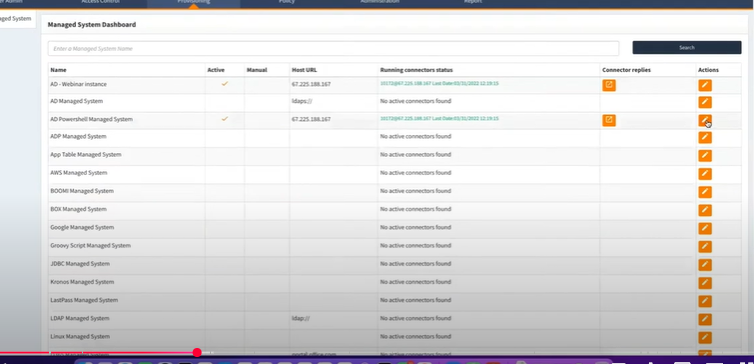Viewport: 754px width, 364px height.
Task: Open the Administration menu
Action: 380,2
